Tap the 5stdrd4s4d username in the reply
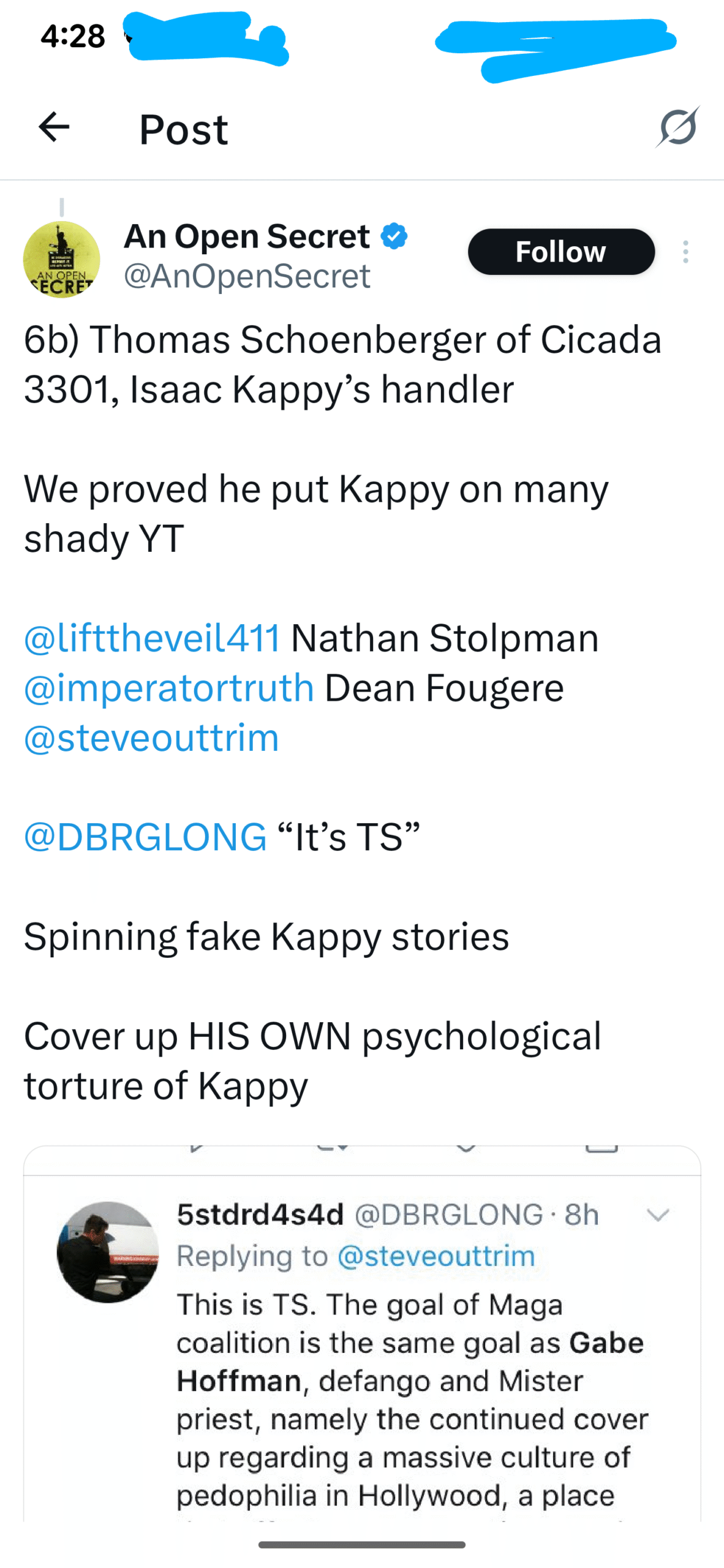 tap(260, 1215)
